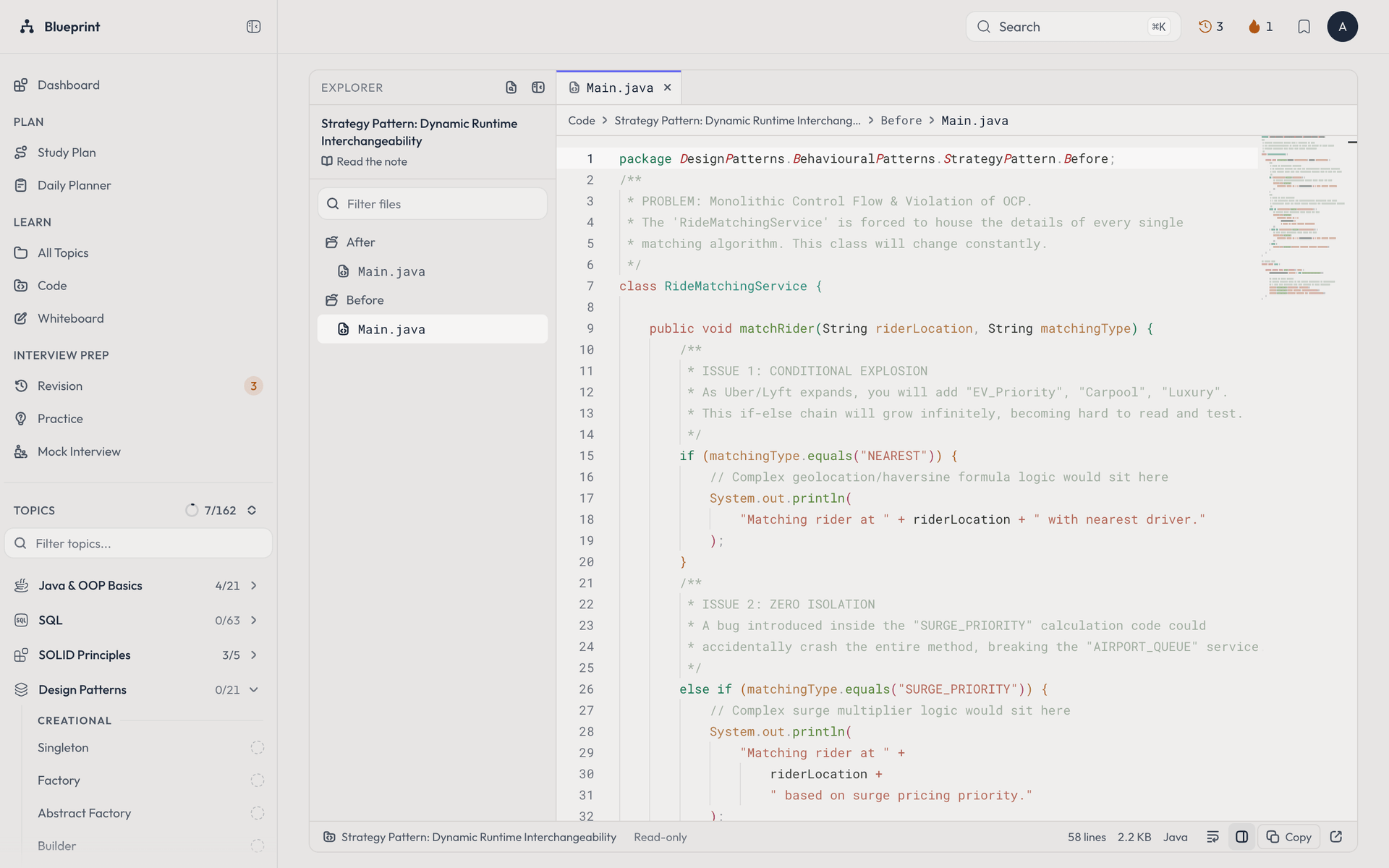The image size is (1389, 868).
Task: Open the revision history counter icon
Action: click(x=1211, y=27)
